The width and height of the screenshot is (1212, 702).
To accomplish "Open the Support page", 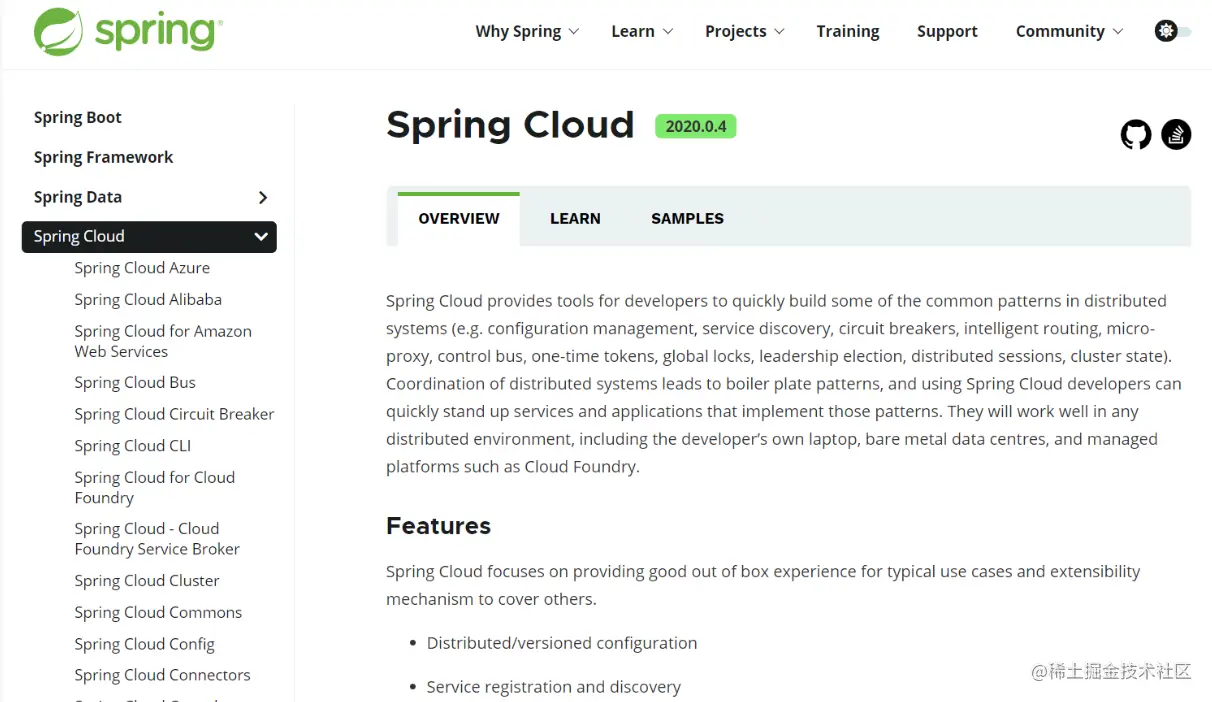I will pos(947,31).
